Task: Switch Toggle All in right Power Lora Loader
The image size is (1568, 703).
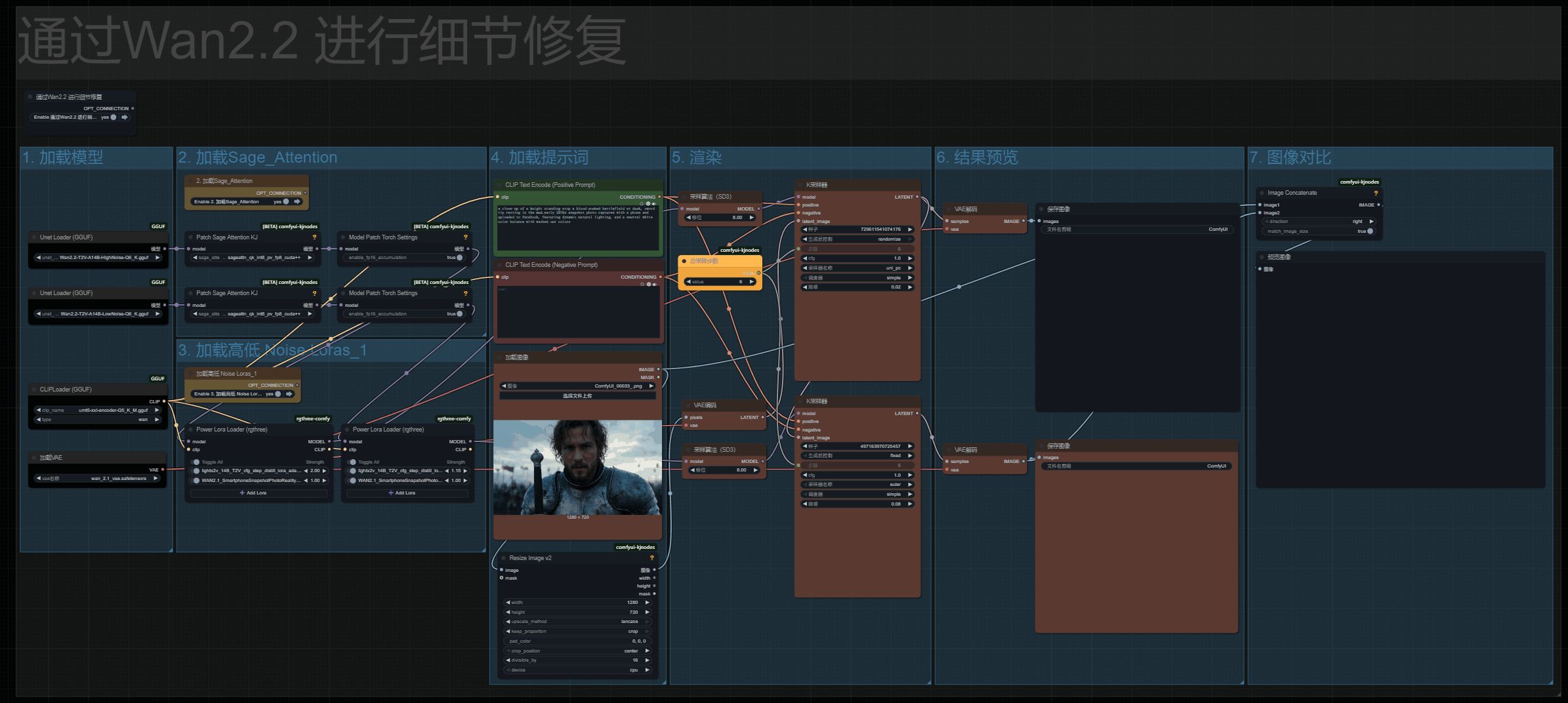Action: pos(352,462)
